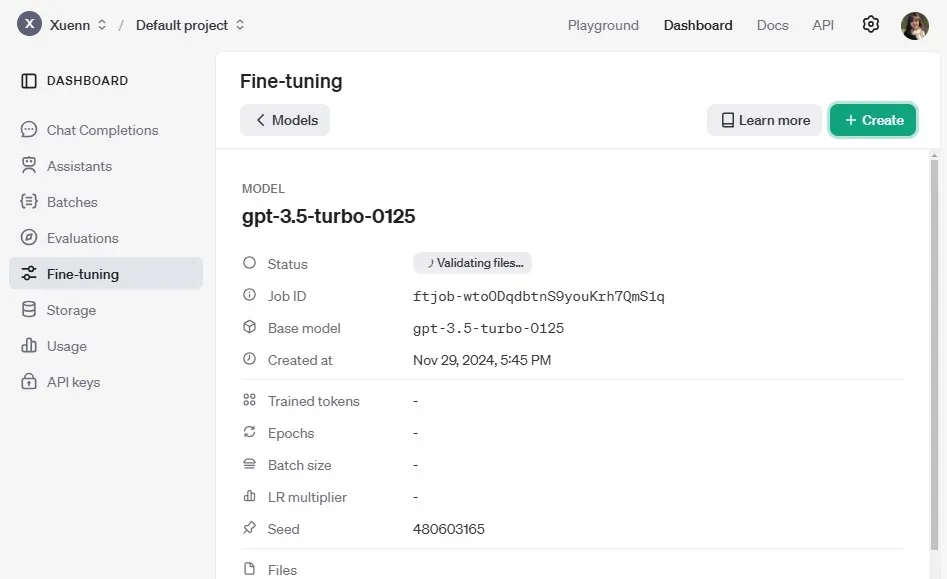Click the Fine-tuning page title
The height and width of the screenshot is (579, 947).
291,82
